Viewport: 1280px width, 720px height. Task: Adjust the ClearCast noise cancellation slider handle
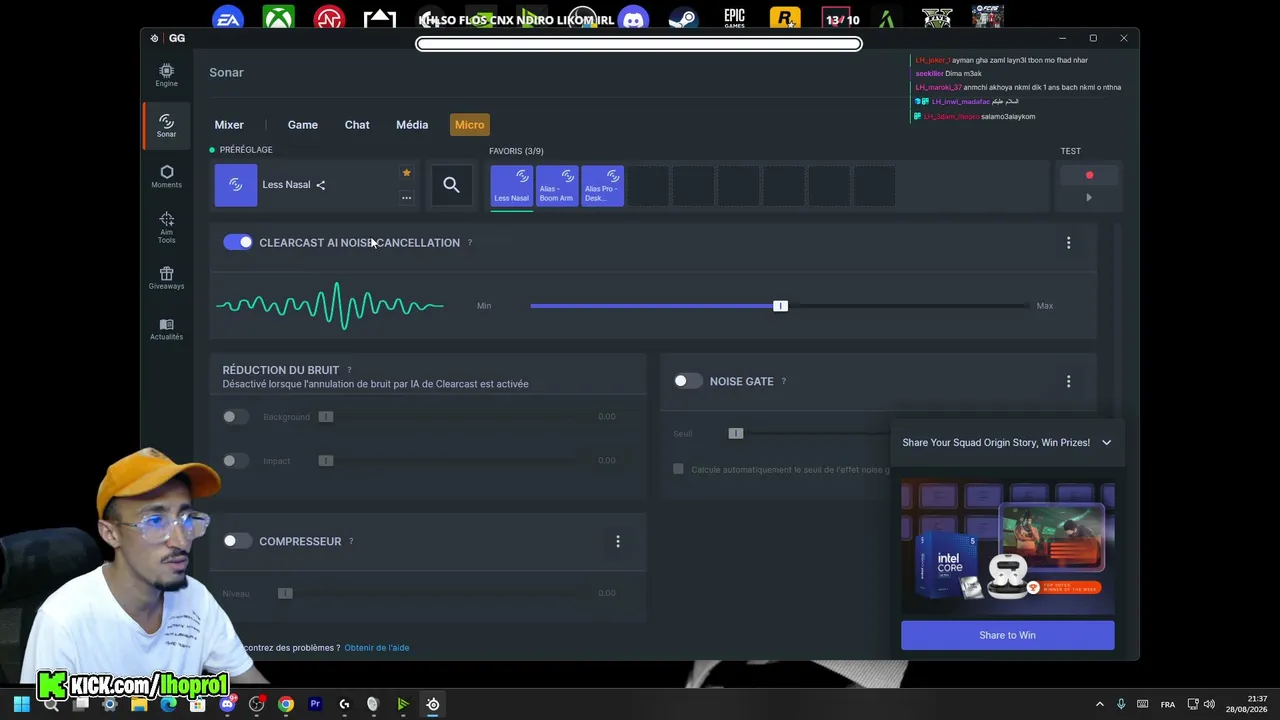[780, 306]
